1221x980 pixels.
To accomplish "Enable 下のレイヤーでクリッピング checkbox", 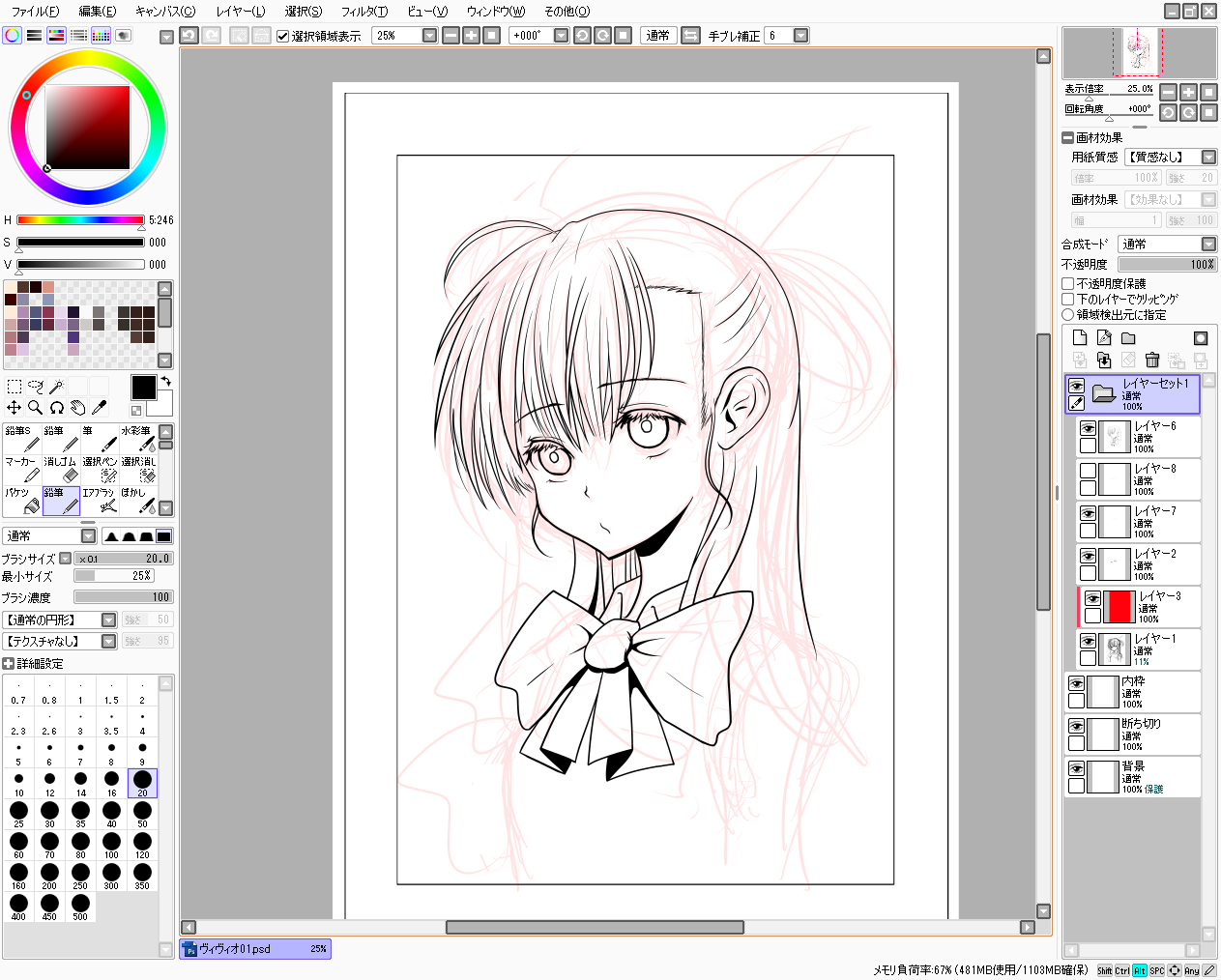I will point(1068,299).
